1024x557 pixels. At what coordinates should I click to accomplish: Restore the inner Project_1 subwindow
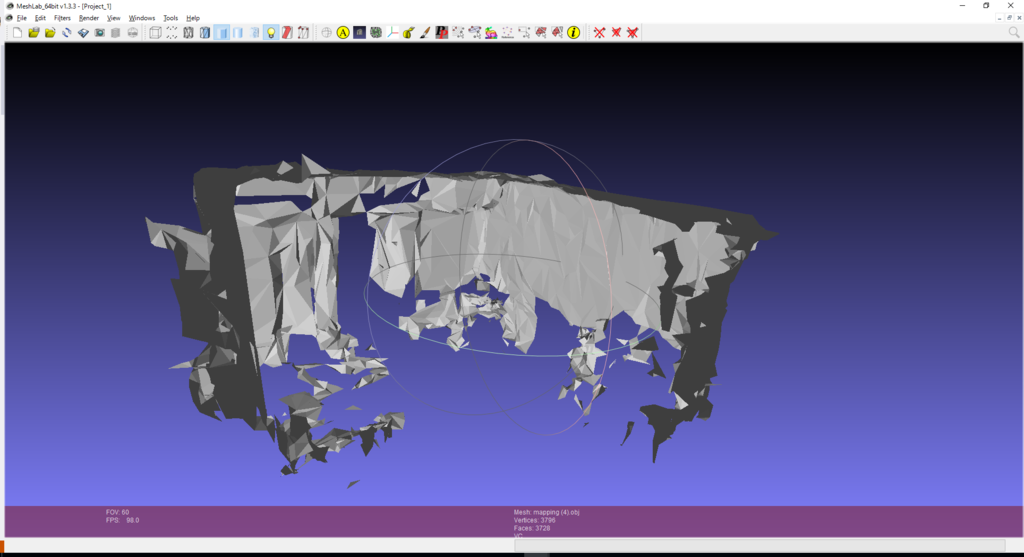(x=1010, y=18)
